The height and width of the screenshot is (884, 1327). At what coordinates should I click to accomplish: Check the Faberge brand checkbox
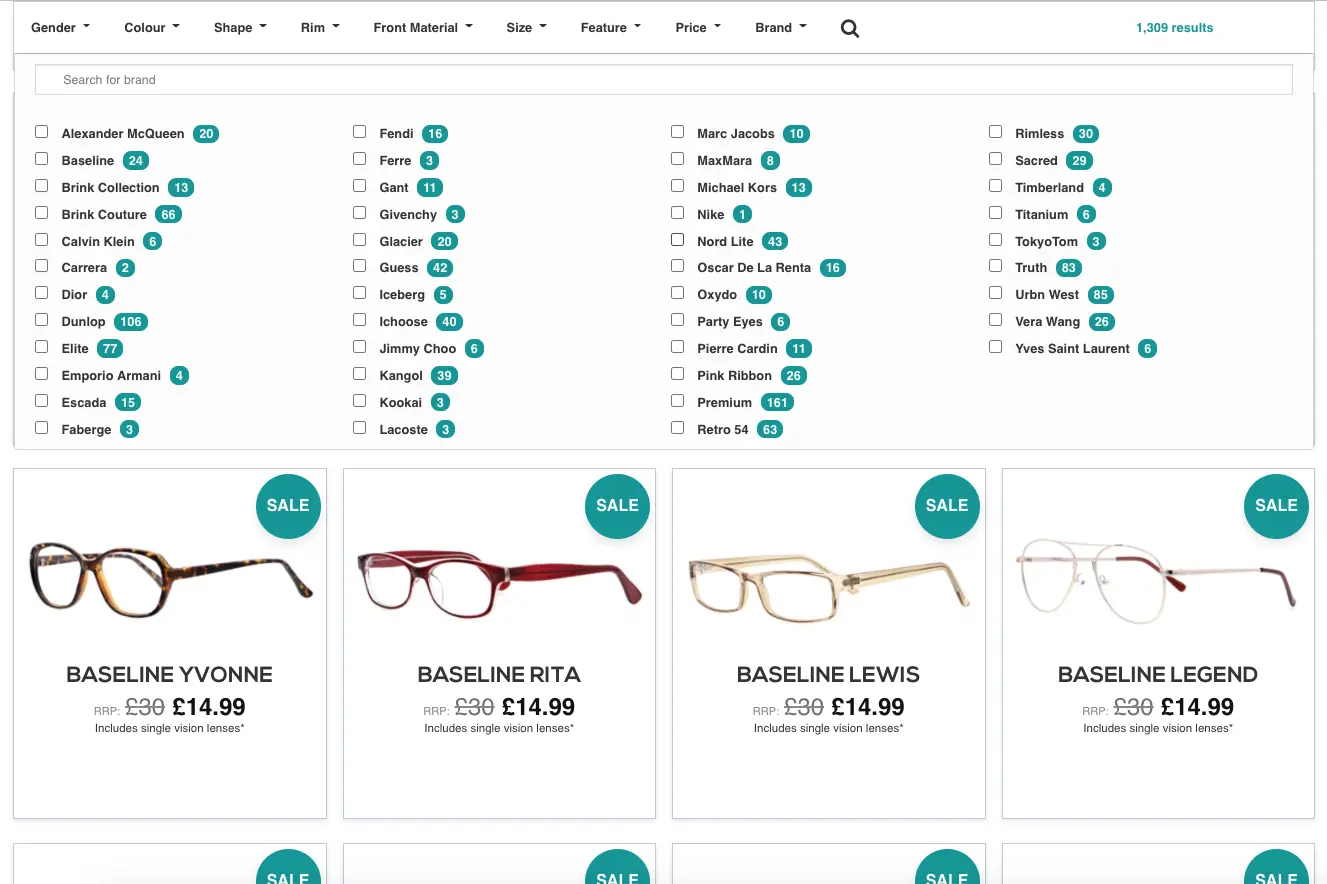[42, 428]
